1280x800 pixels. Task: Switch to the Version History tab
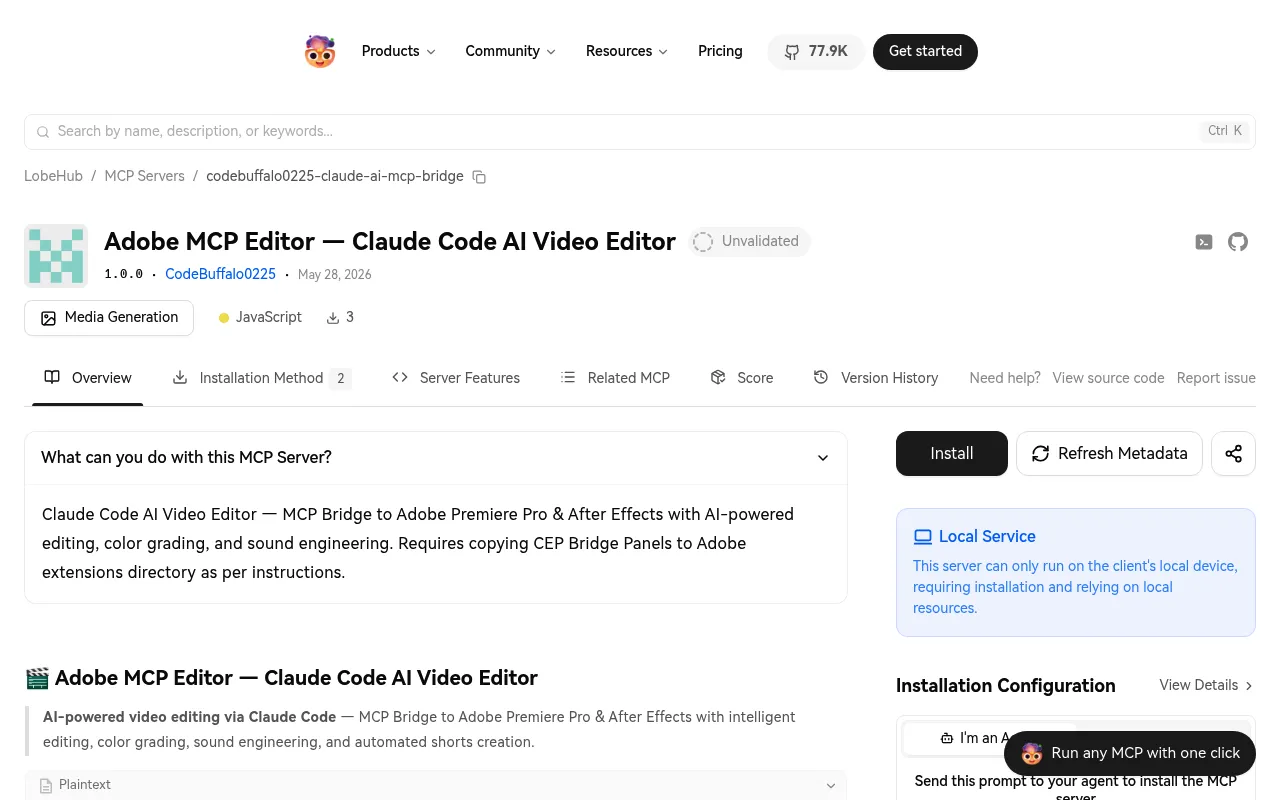[876, 378]
